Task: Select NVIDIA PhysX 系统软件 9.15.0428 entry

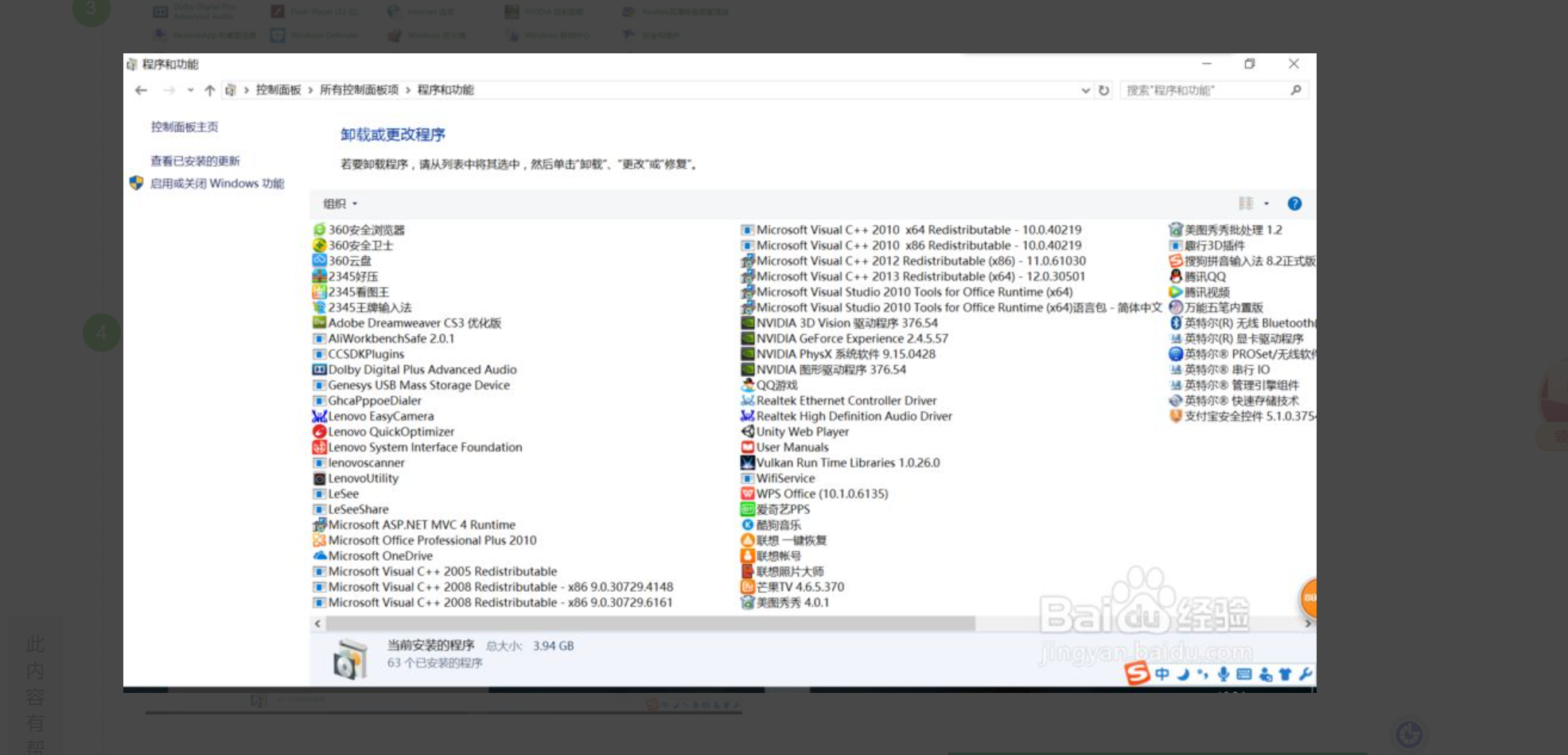Action: click(x=838, y=354)
